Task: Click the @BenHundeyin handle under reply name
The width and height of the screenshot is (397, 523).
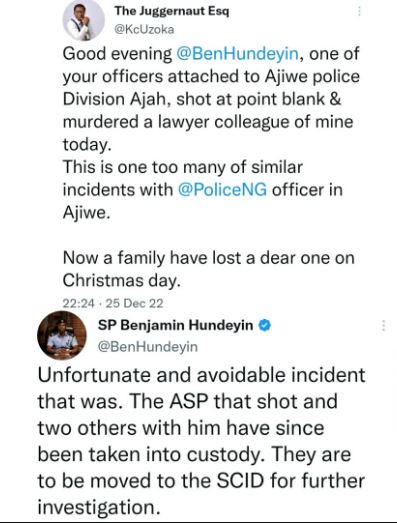Action: click(x=148, y=347)
